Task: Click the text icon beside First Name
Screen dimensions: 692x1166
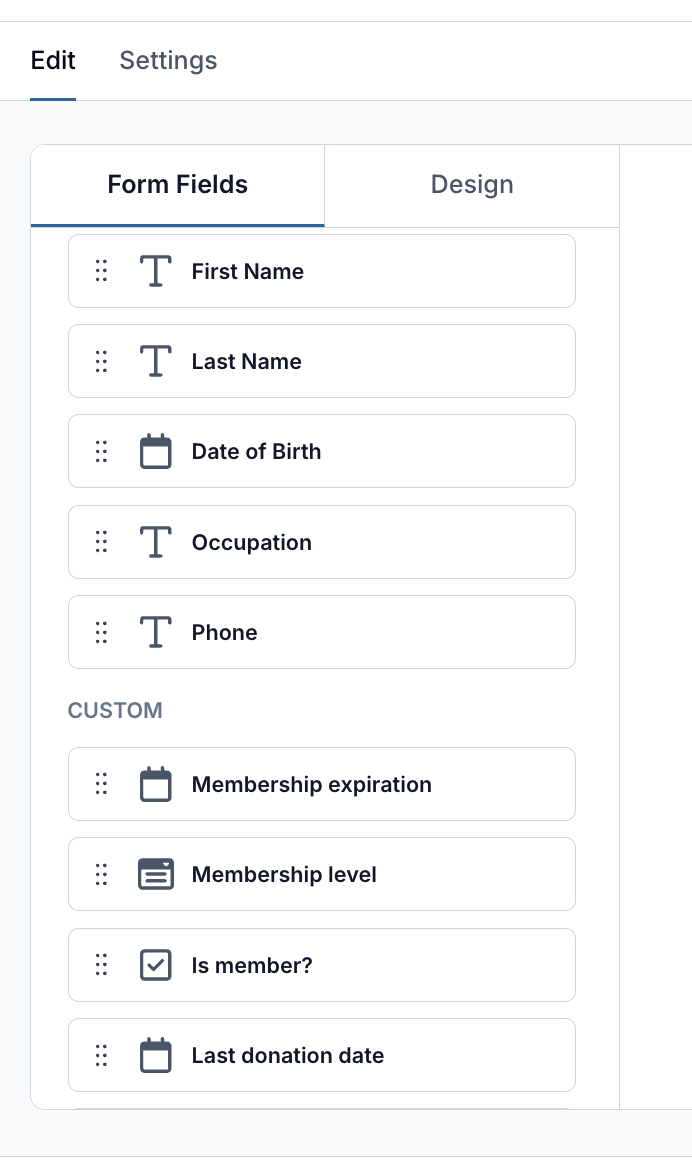Action: click(x=155, y=271)
